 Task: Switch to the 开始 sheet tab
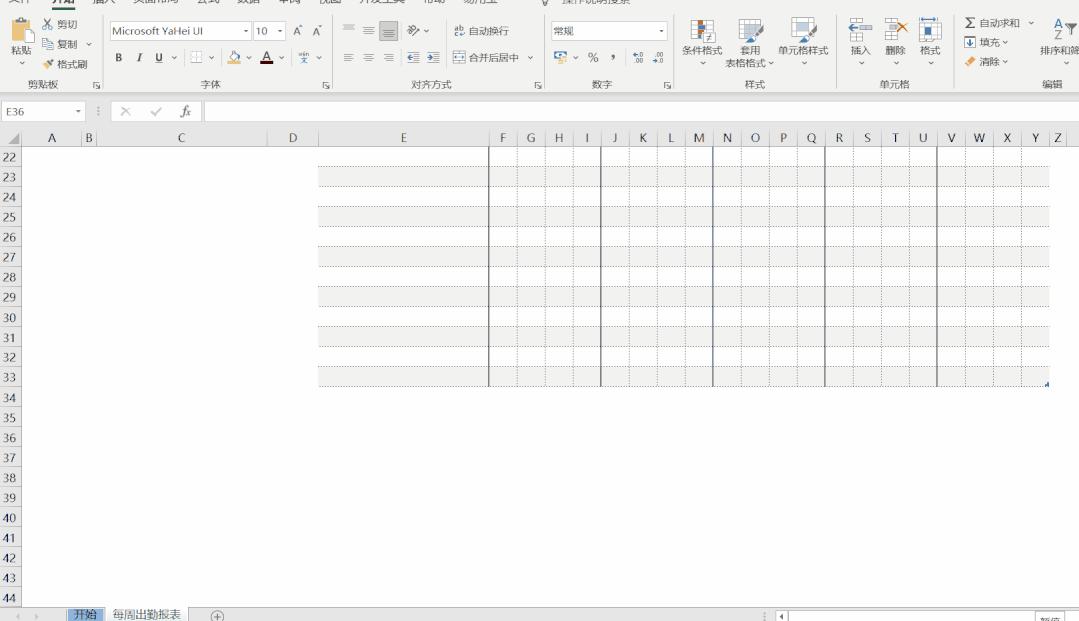(x=85, y=614)
